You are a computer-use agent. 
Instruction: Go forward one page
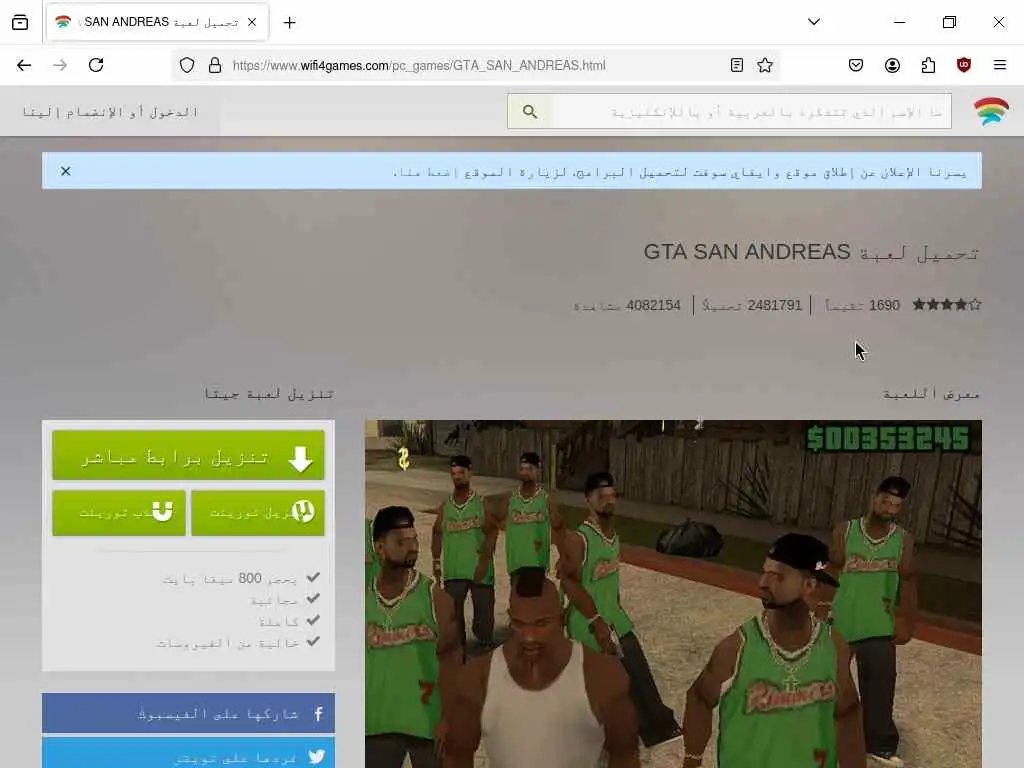(x=60, y=65)
